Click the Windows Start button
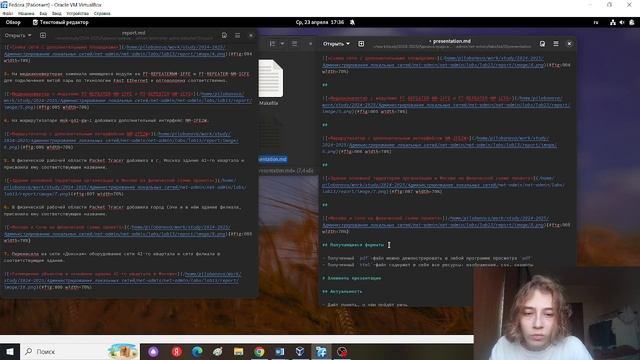The image size is (640, 360). coord(10,351)
